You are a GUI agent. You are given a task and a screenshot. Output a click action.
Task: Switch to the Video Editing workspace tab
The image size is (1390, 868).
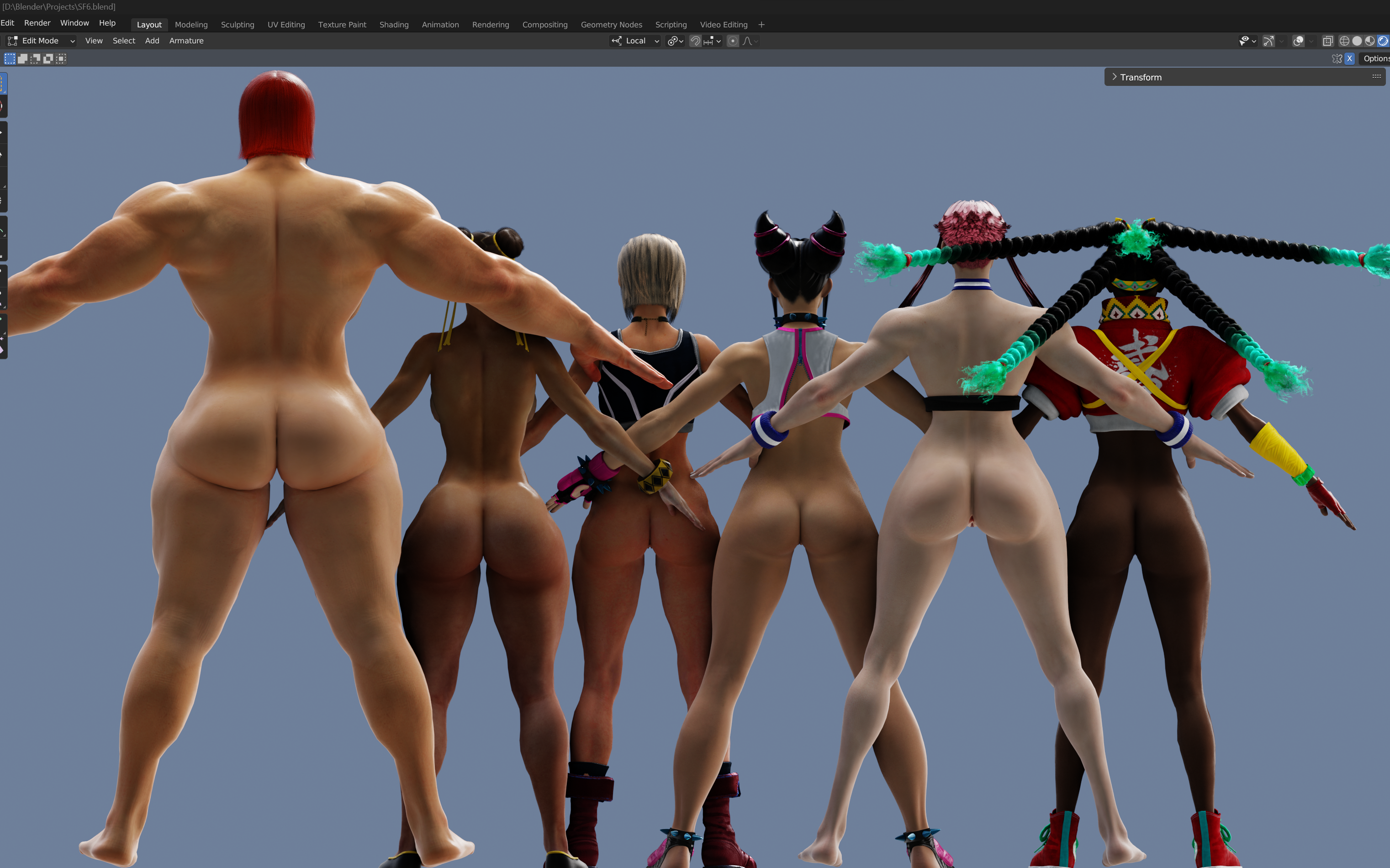pyautogui.click(x=724, y=25)
